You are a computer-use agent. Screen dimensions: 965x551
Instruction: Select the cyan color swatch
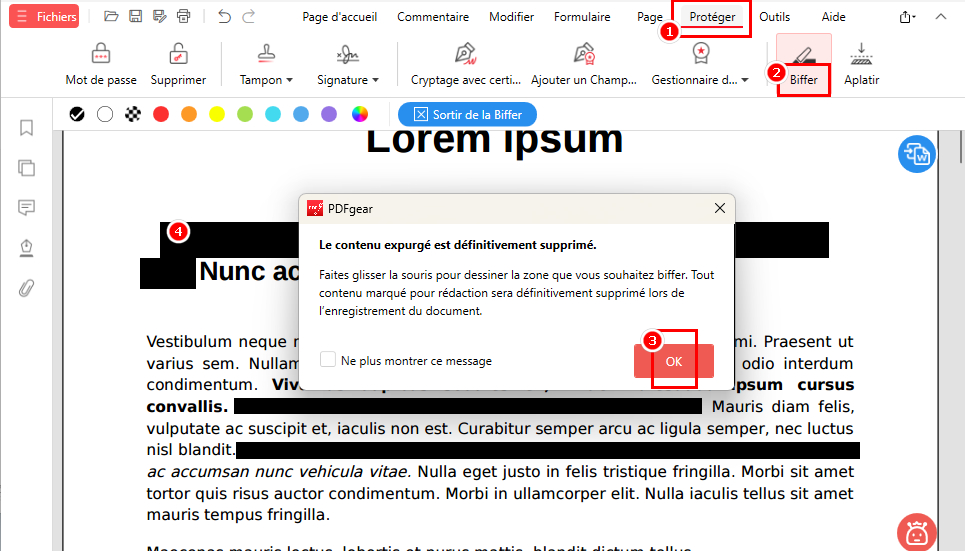[x=273, y=115]
